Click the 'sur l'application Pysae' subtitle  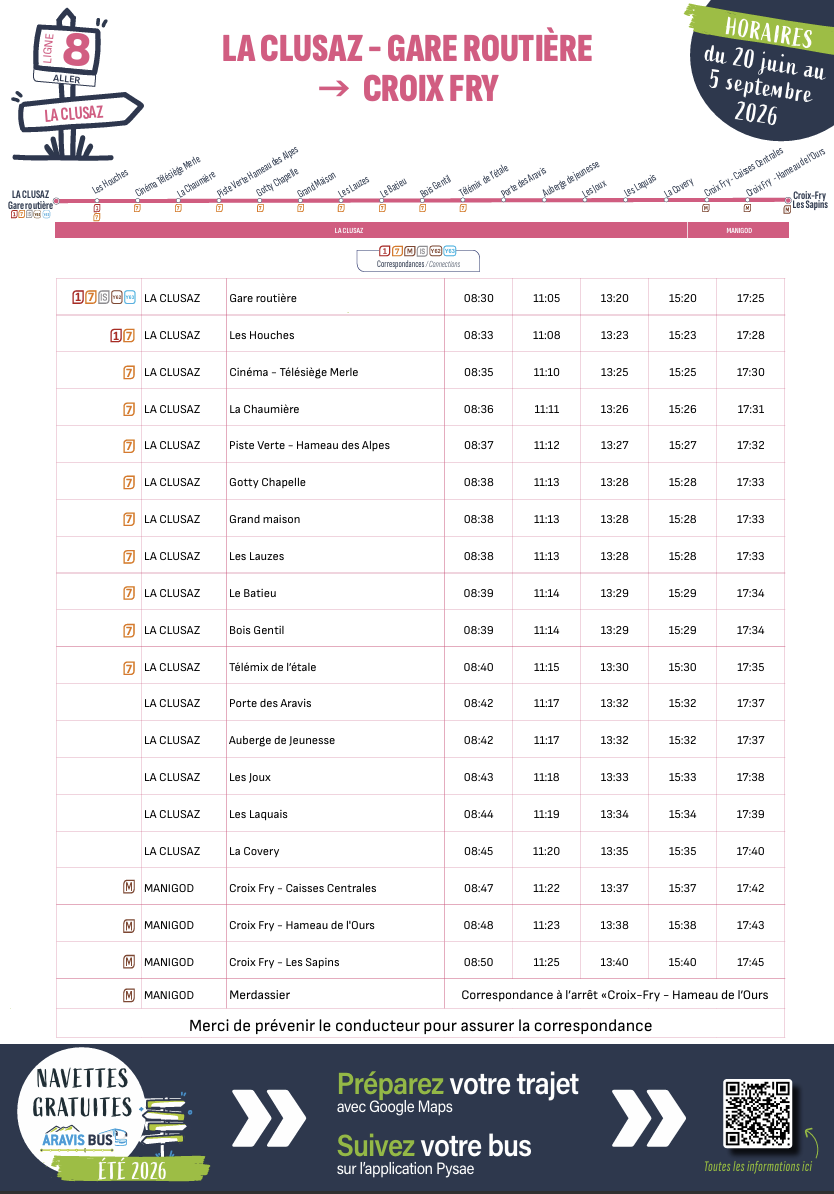pyautogui.click(x=405, y=1169)
